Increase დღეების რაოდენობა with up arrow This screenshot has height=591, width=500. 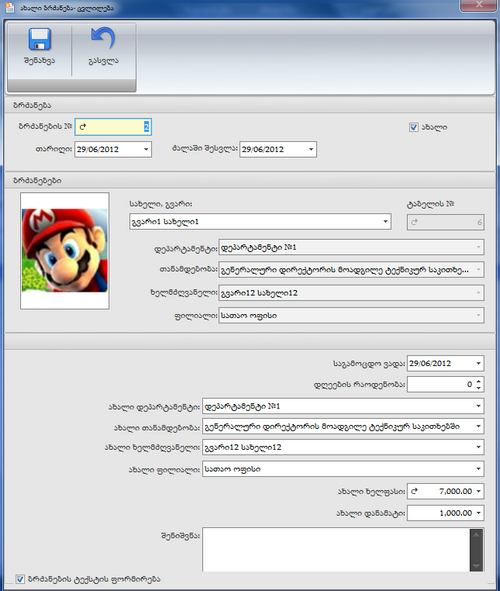click(479, 381)
